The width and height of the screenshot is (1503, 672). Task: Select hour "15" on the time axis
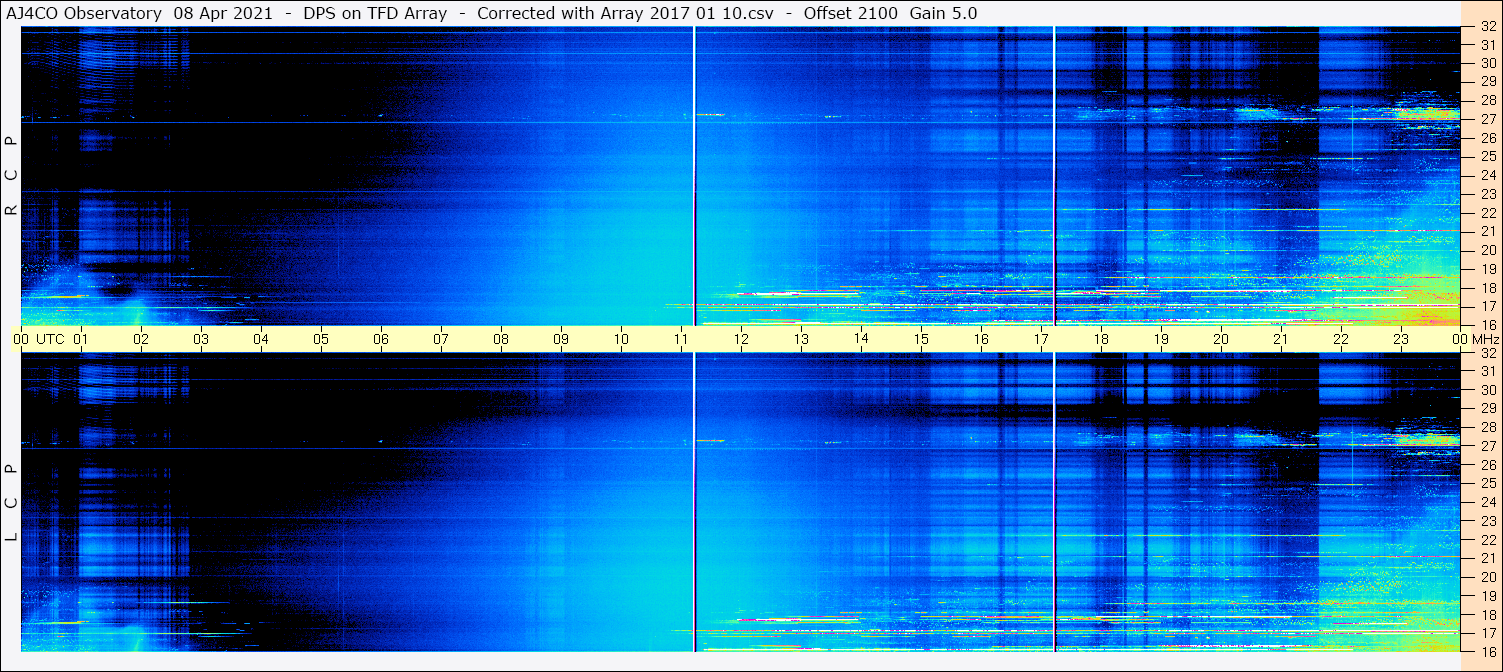coord(921,339)
